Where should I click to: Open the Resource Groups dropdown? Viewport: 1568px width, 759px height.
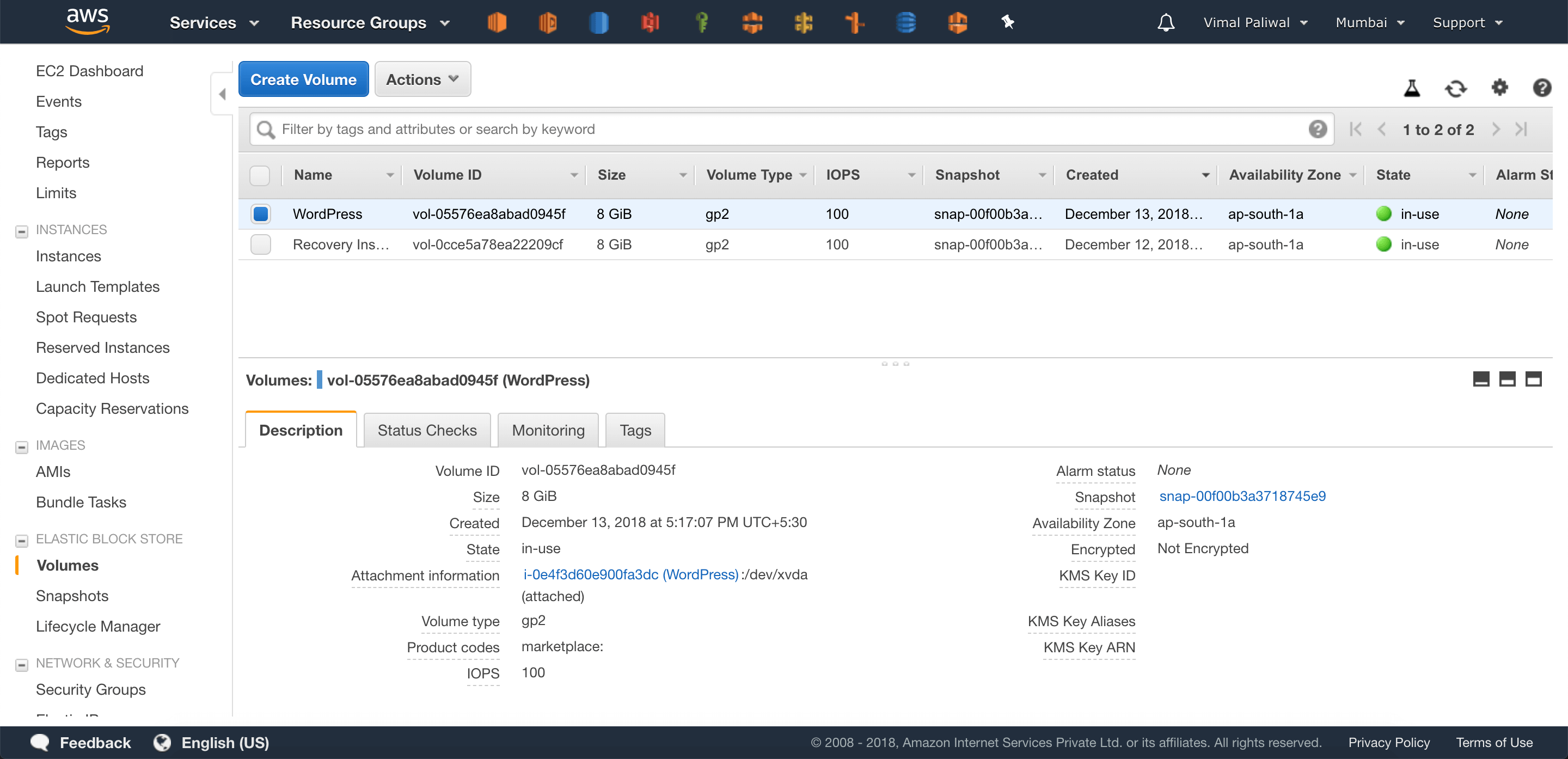[370, 22]
